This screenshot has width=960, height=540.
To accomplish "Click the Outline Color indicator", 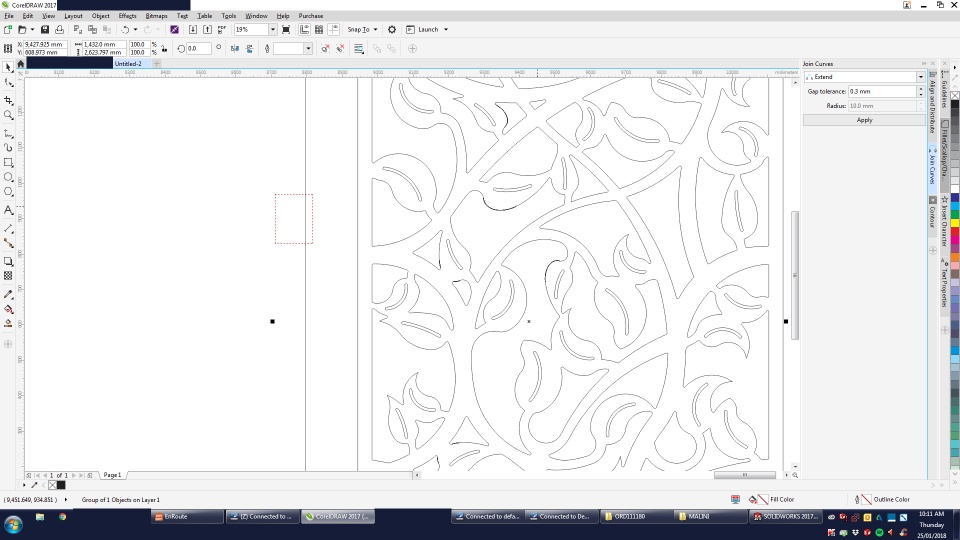I will [x=882, y=500].
